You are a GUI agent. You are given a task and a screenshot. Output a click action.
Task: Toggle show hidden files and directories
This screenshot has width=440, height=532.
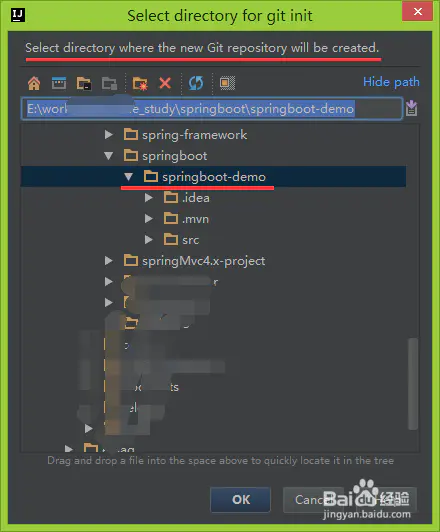(227, 83)
